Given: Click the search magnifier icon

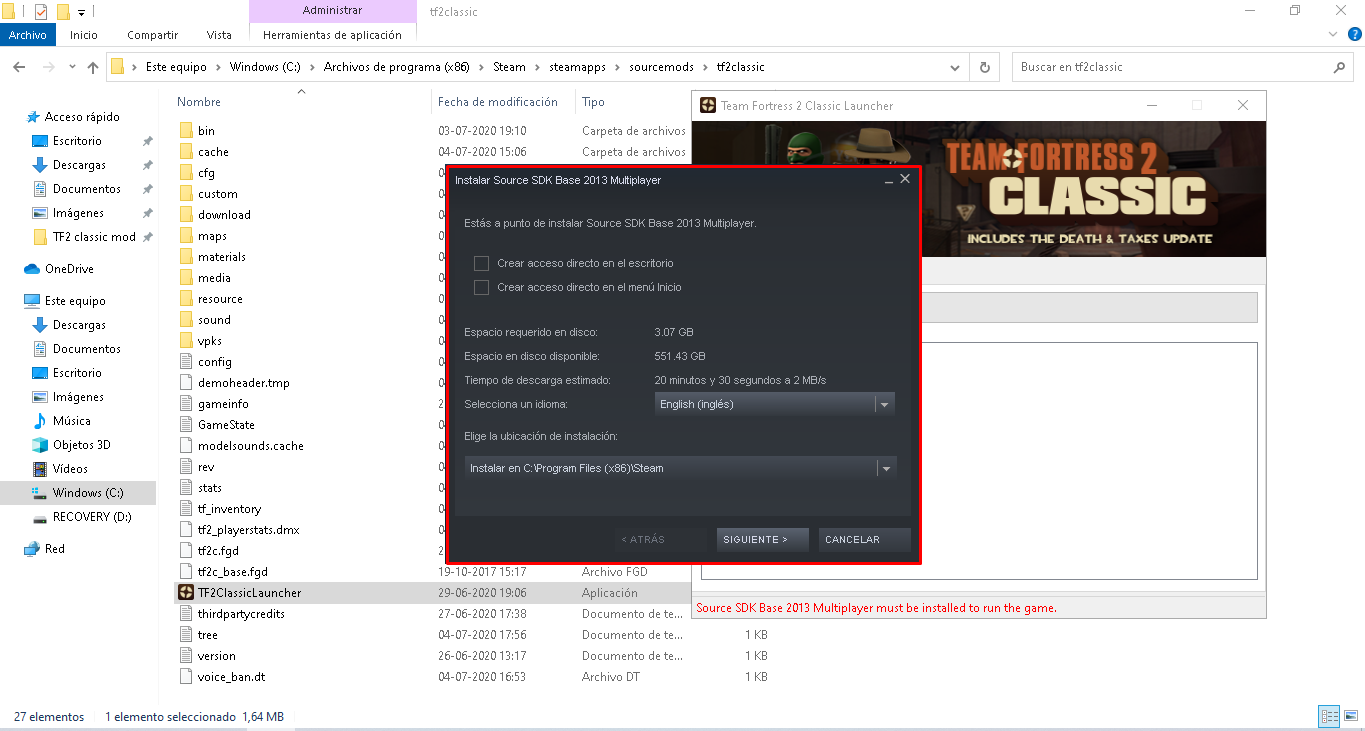Looking at the screenshot, I should point(1340,67).
